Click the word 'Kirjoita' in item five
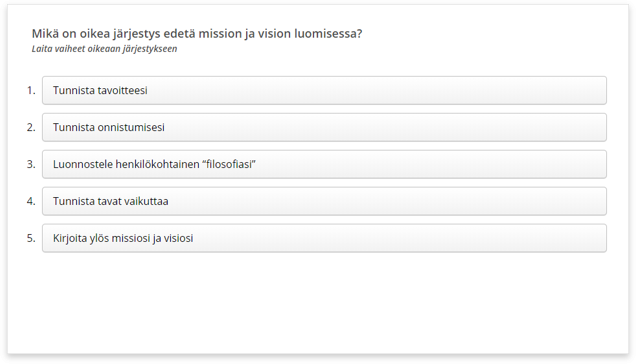Screen dimensions: 636x364 (x=71, y=238)
